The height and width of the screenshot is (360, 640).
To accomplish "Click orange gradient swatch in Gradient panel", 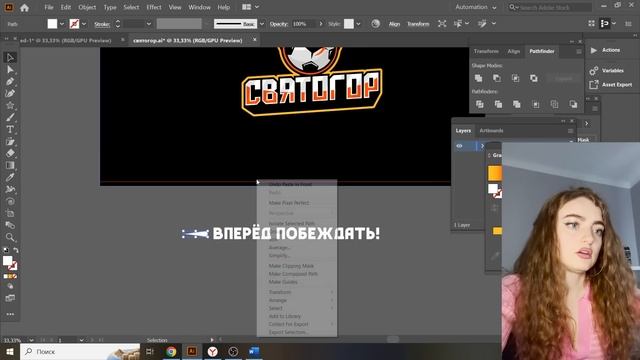I will pos(495,173).
